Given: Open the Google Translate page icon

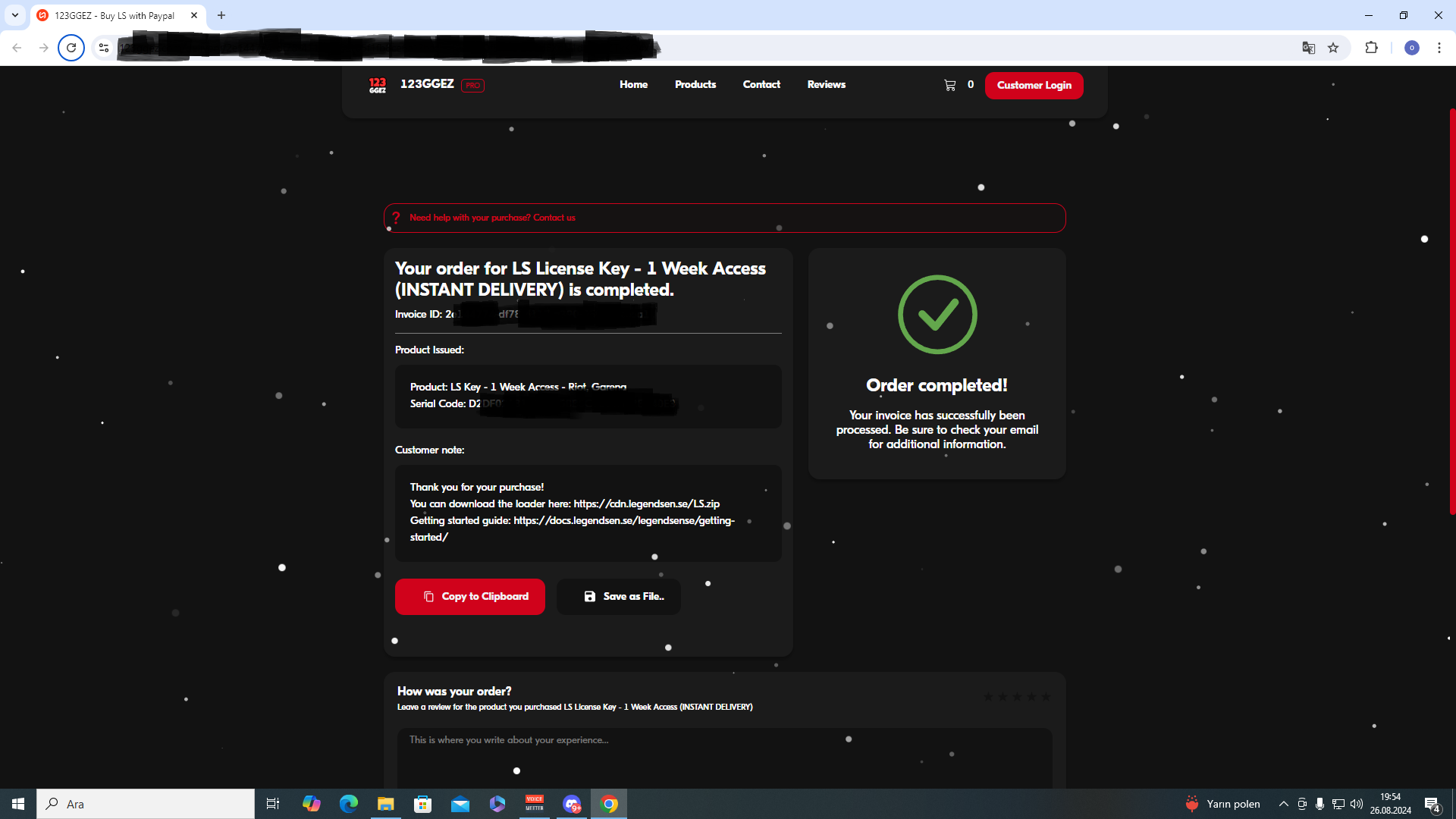Looking at the screenshot, I should [x=1309, y=48].
